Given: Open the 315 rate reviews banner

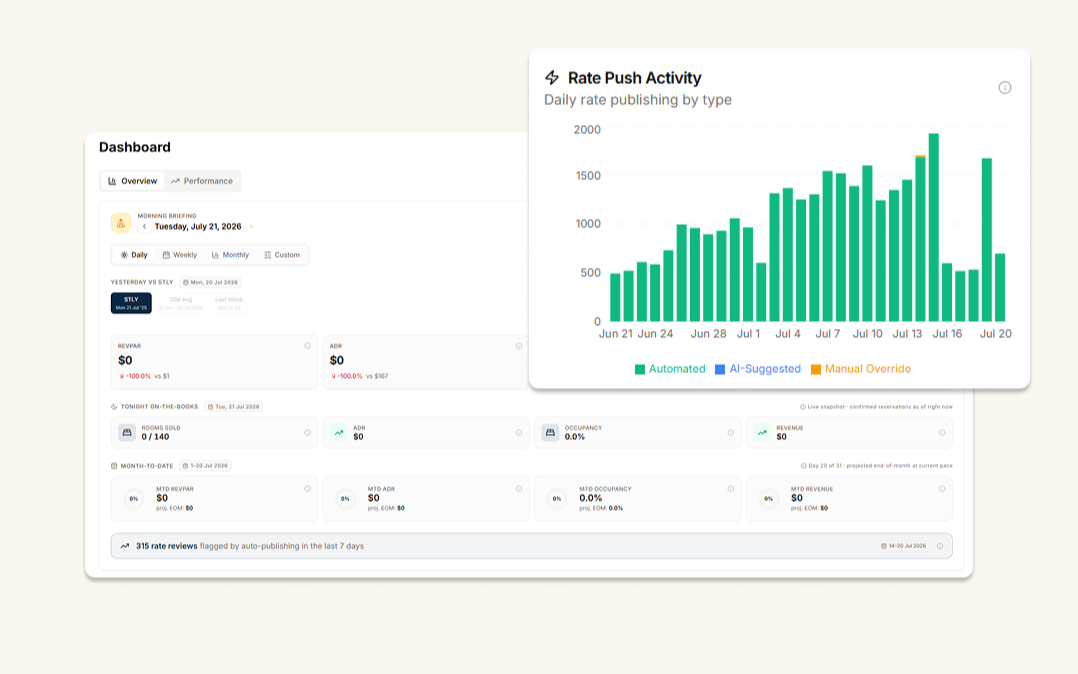Looking at the screenshot, I should click(531, 546).
